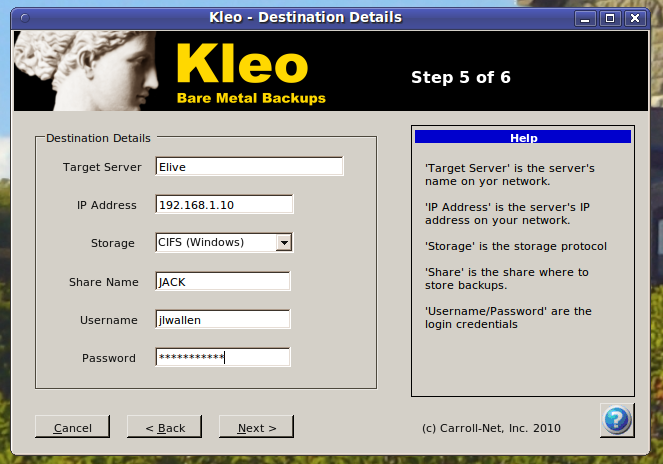
Task: Click the Username field showing jlwallen
Action: tap(222, 320)
